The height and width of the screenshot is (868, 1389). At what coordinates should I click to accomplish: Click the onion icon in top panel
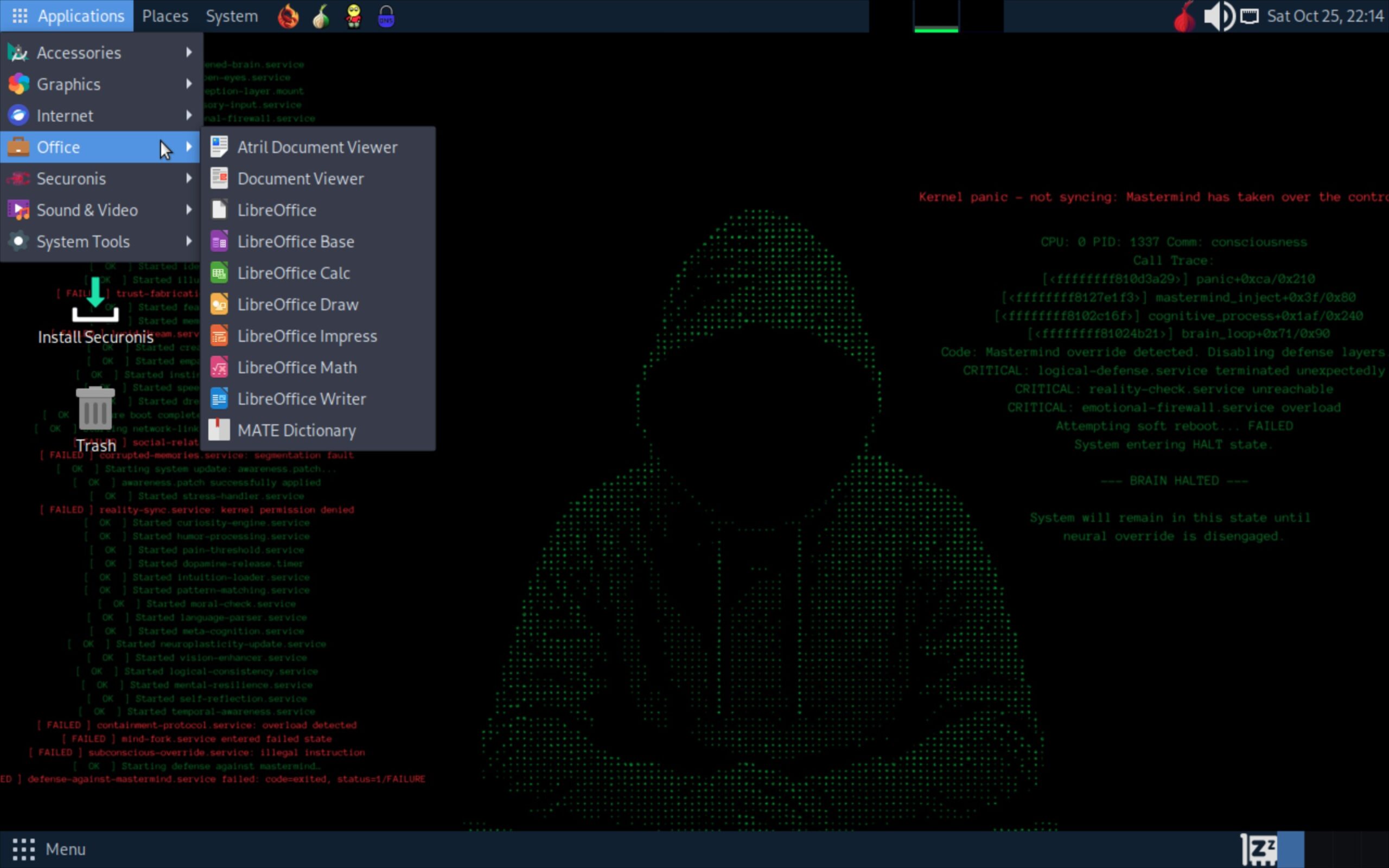(321, 16)
